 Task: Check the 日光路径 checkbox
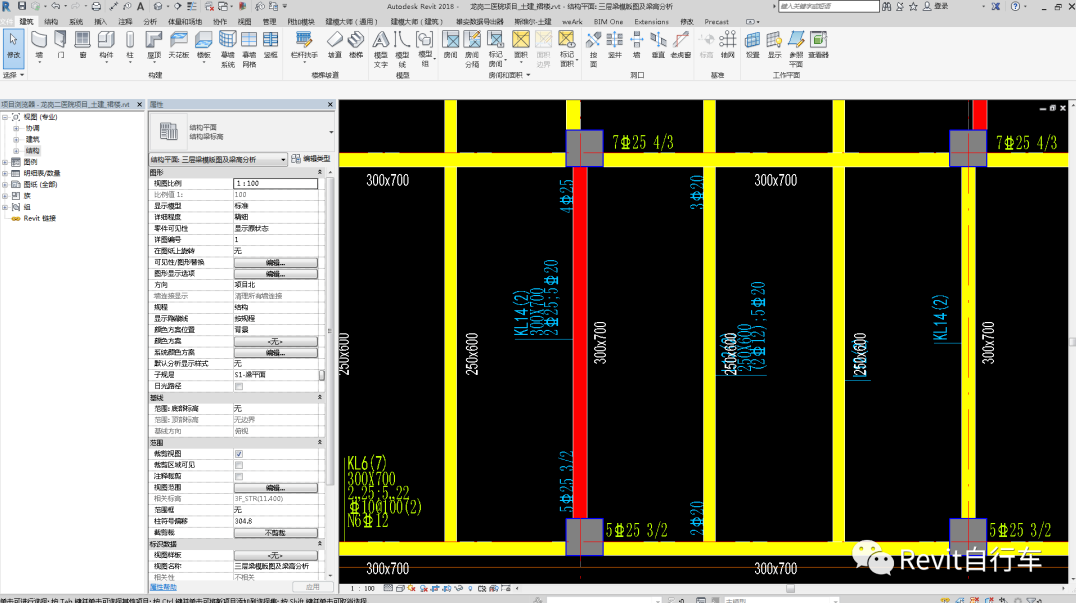238,386
